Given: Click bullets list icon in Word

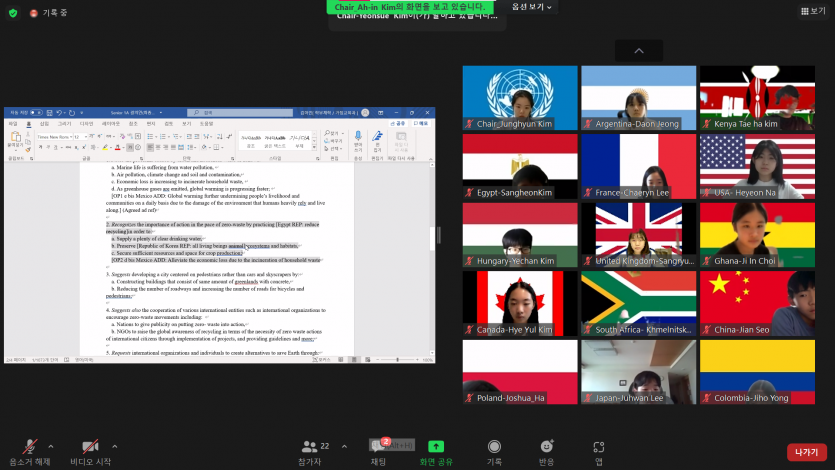Looking at the screenshot, I should [150, 136].
